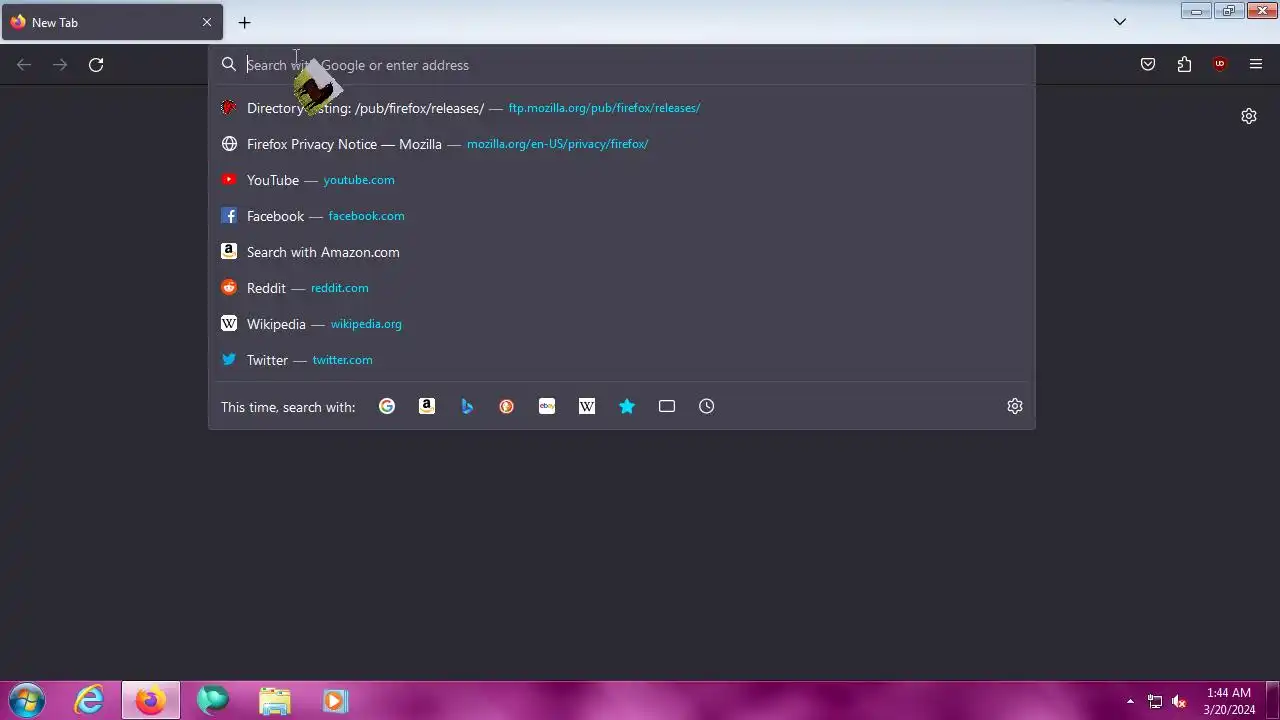The image size is (1280, 720).
Task: Open search settings gear in dropdown
Action: point(1015,406)
